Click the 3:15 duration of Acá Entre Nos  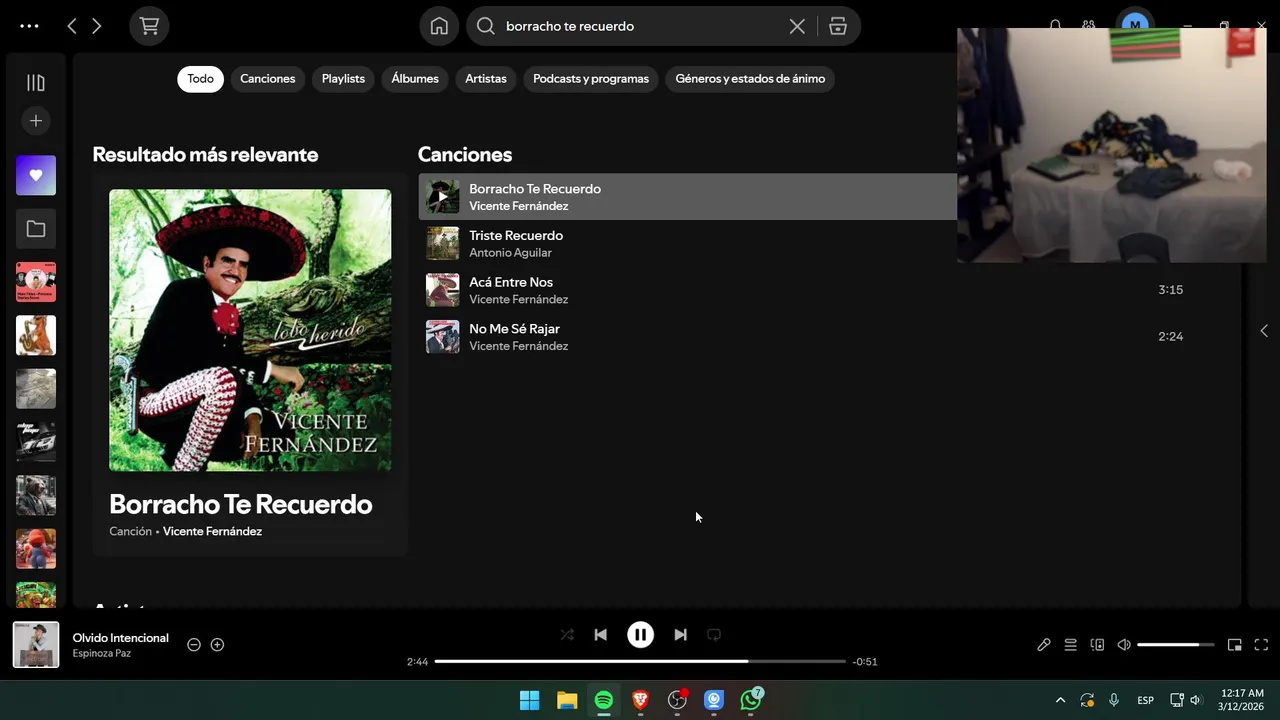tap(1170, 290)
